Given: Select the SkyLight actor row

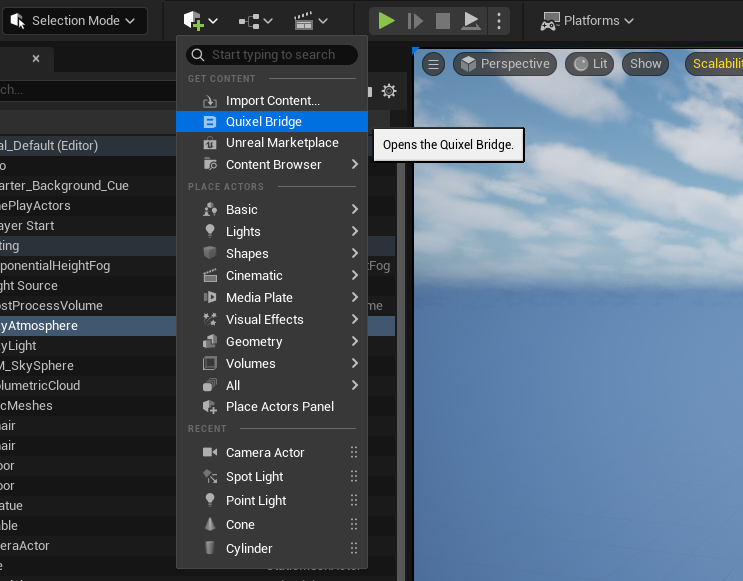Looking at the screenshot, I should [x=88, y=345].
